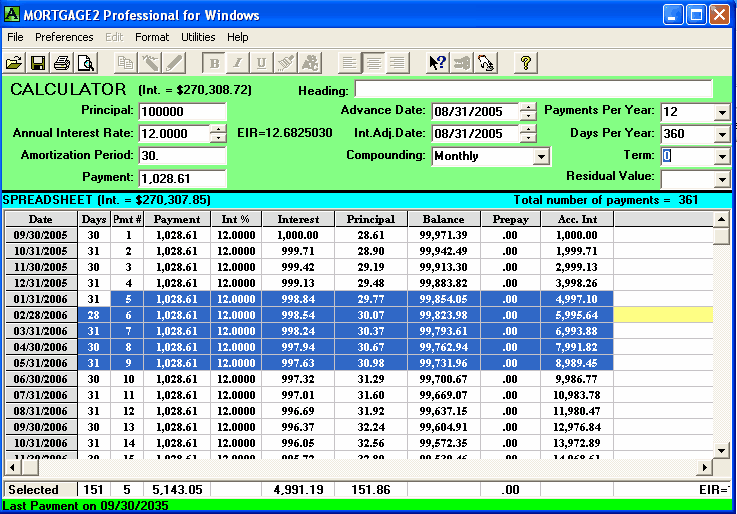
Task: Click the 06/30/2006 date row header
Action: tap(40, 380)
